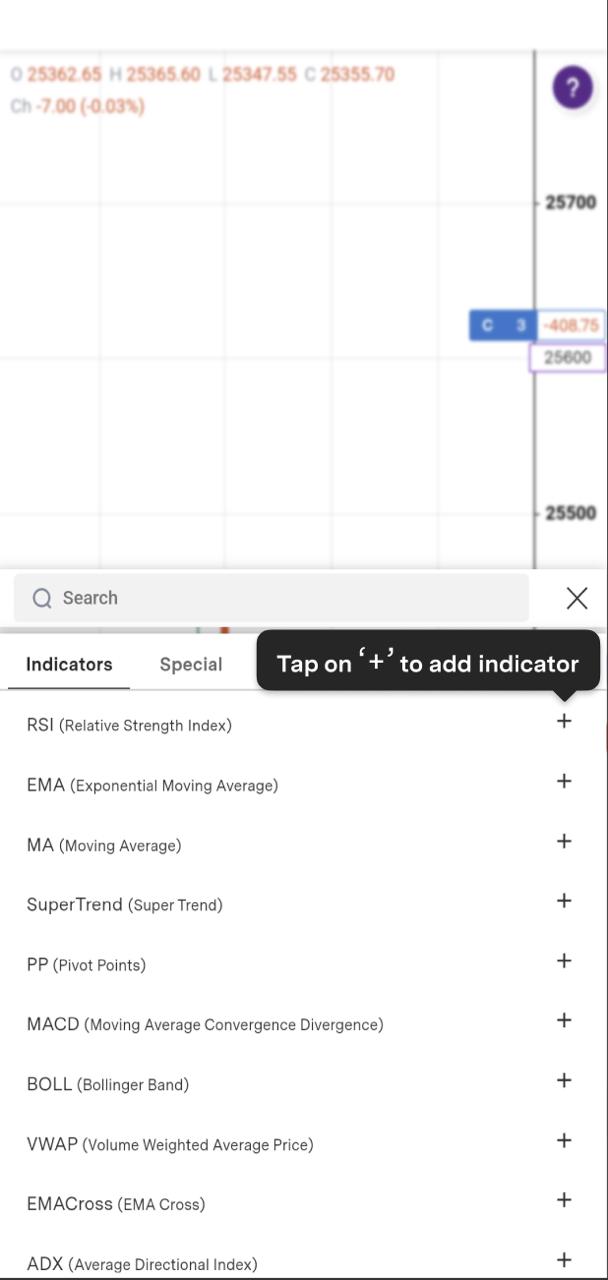Select the Indicators tab
This screenshot has height=1280, width=608.
coord(69,665)
